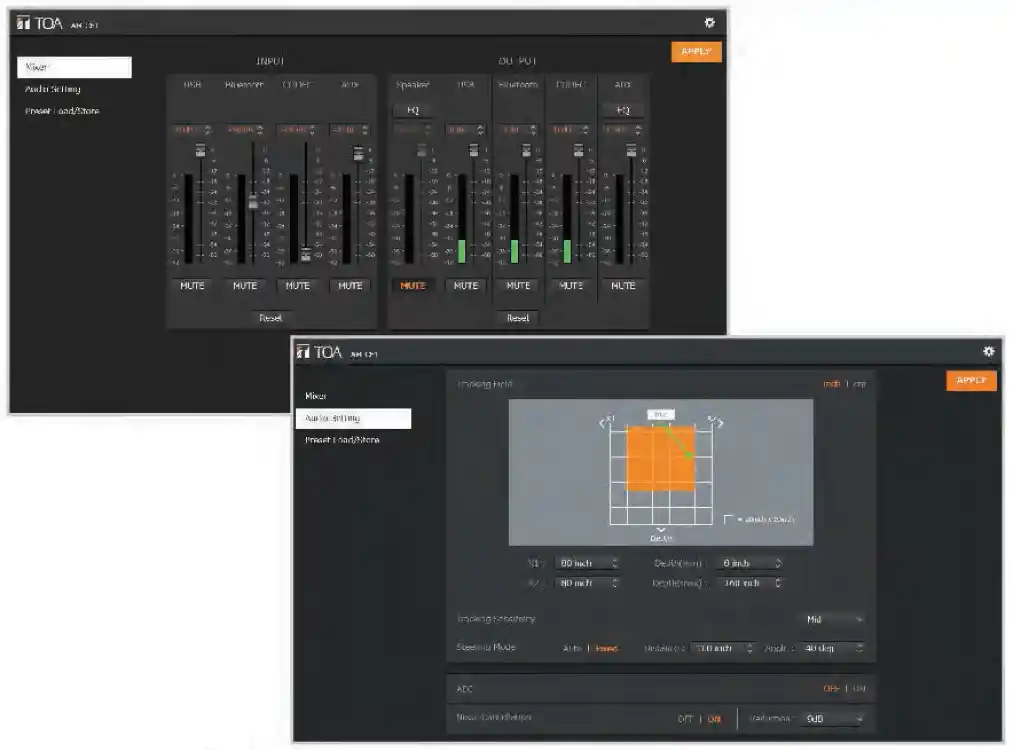This screenshot has height=750, width=1014.
Task: Click Reset under the INPUT channels
Action: click(x=270, y=318)
